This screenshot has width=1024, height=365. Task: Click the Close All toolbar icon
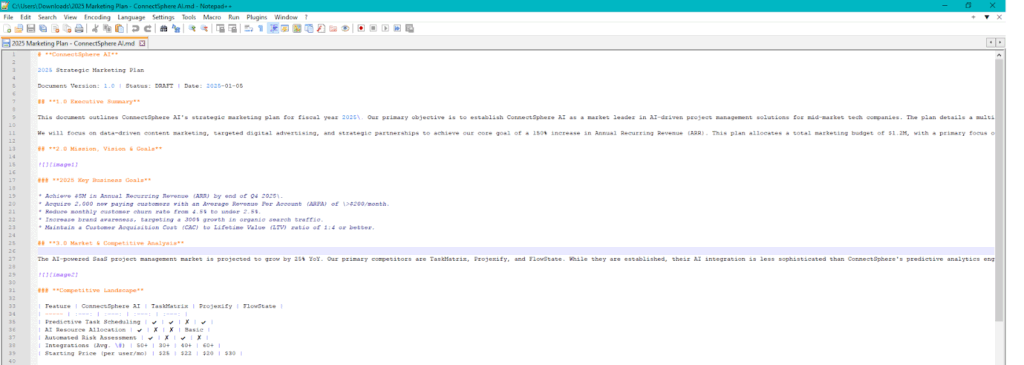pos(67,29)
